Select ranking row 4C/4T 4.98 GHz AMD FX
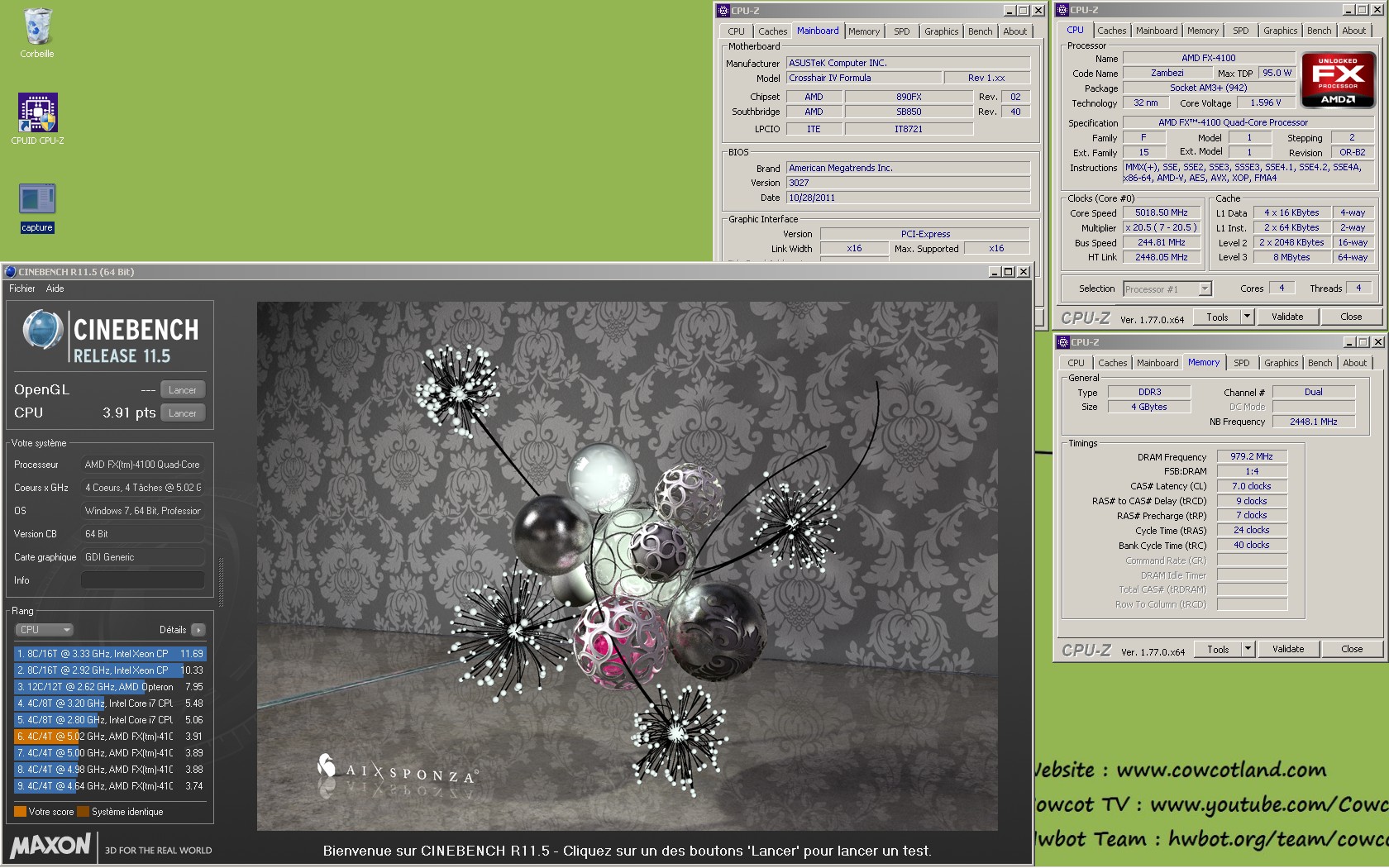Image resolution: width=1389 pixels, height=868 pixels. [109, 770]
